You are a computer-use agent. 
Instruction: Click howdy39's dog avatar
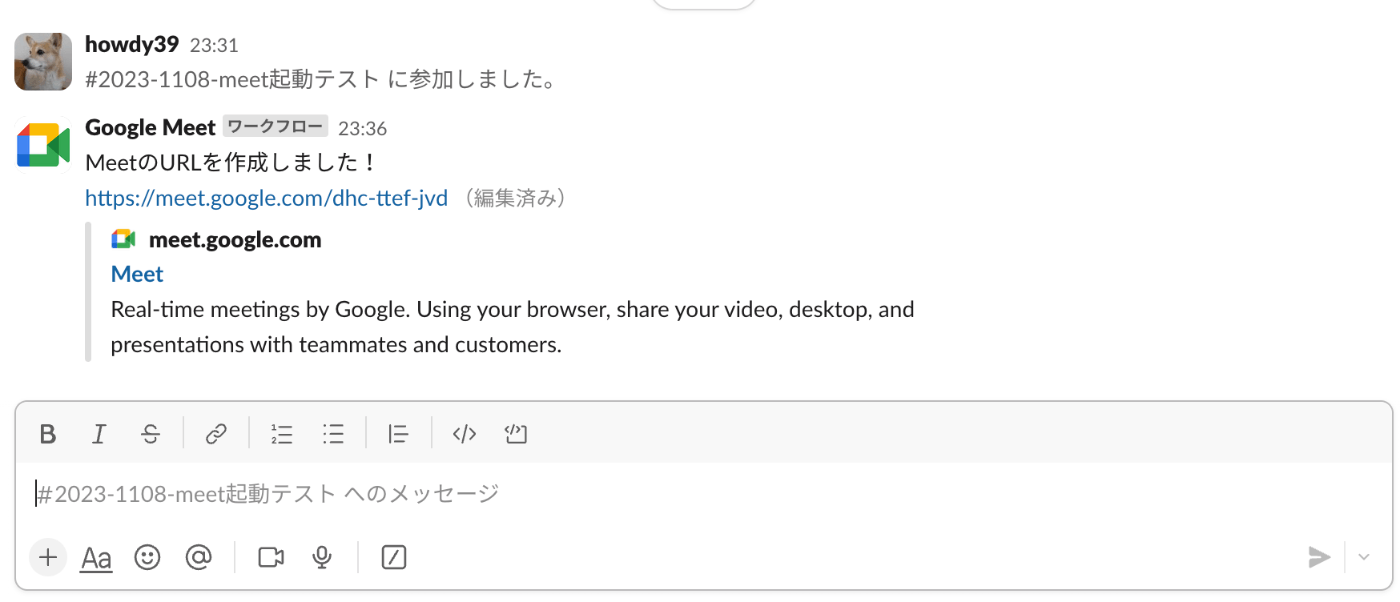[43, 61]
